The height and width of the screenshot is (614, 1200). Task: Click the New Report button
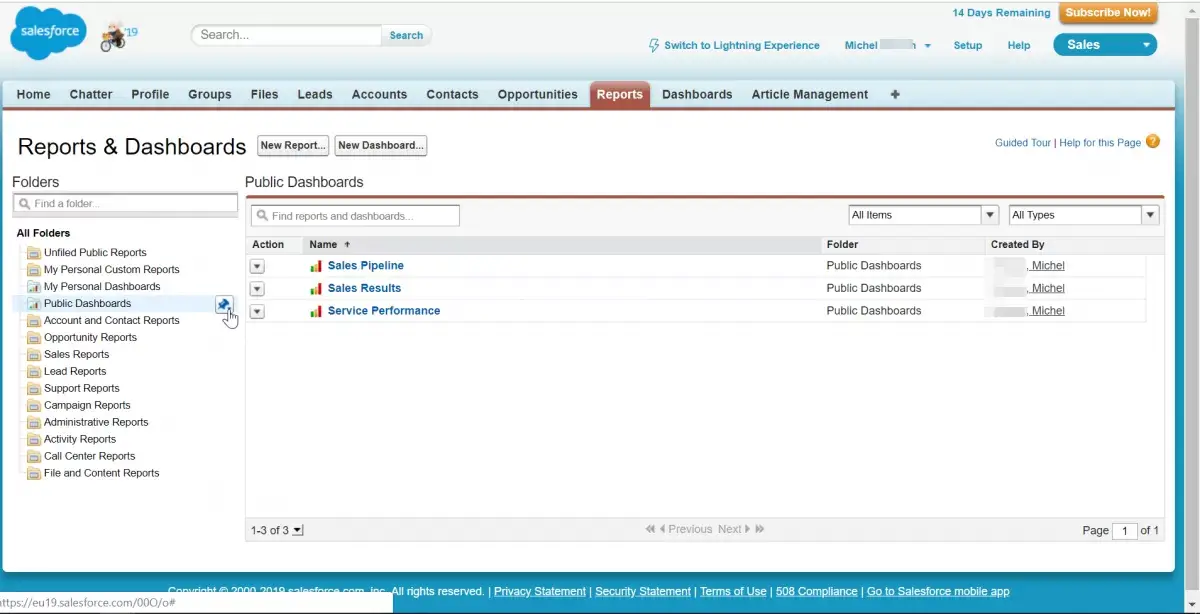click(293, 145)
